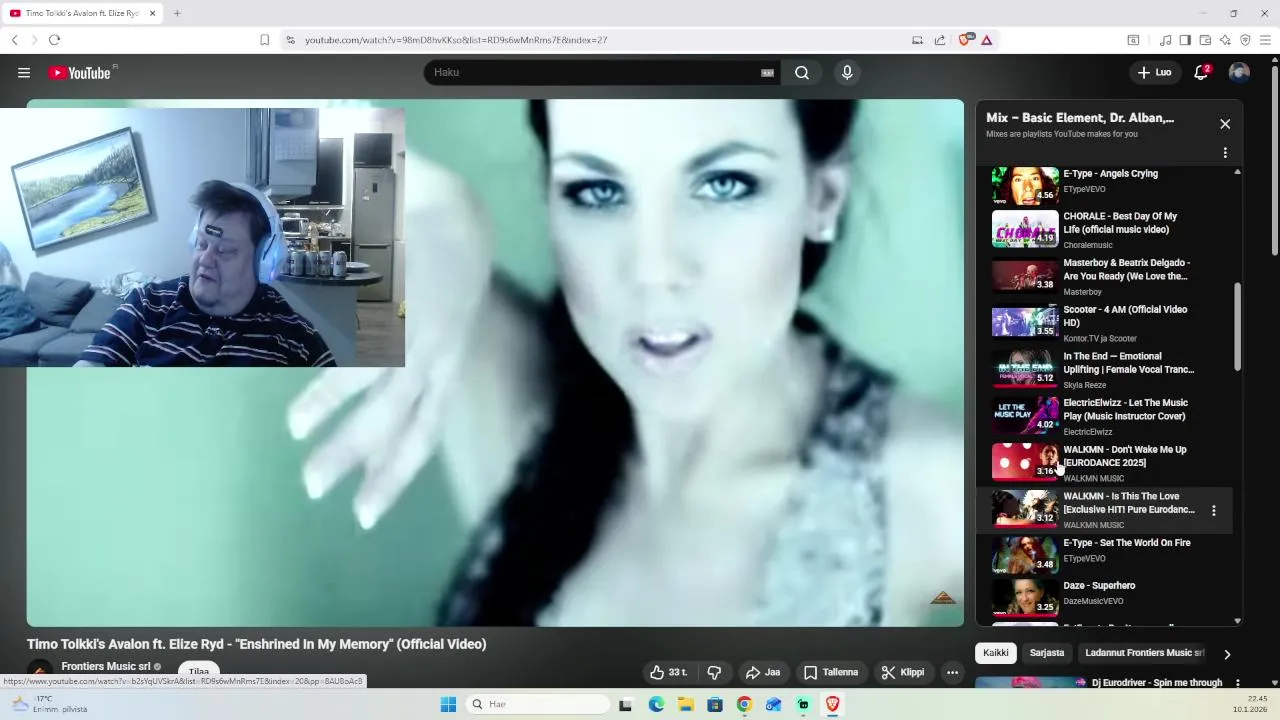1280x720 pixels.
Task: Open Leo AI sparkle icon
Action: tap(1225, 40)
